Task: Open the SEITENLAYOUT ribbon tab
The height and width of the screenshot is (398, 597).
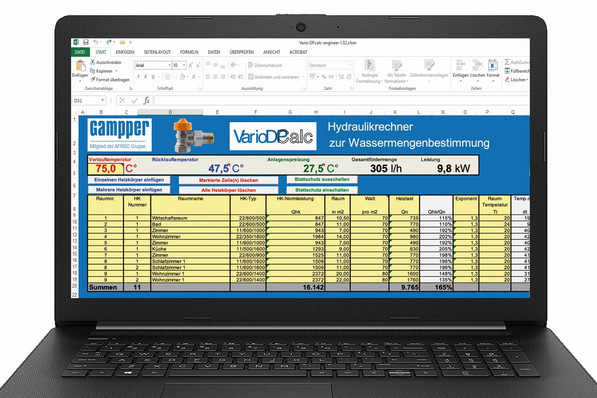Action: pos(157,52)
